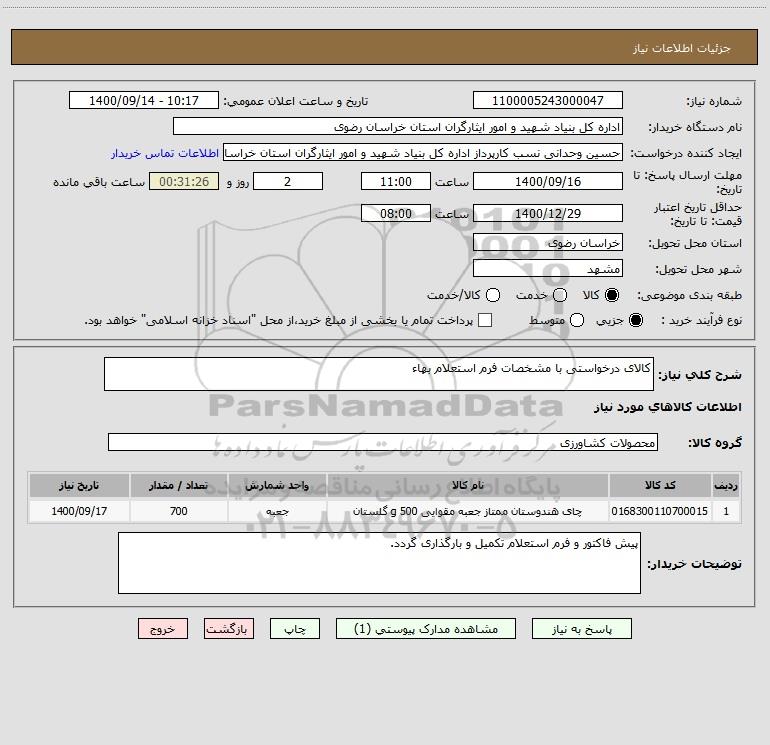Select the جزیی purchase type radio
The image size is (770, 745).
pos(635,320)
